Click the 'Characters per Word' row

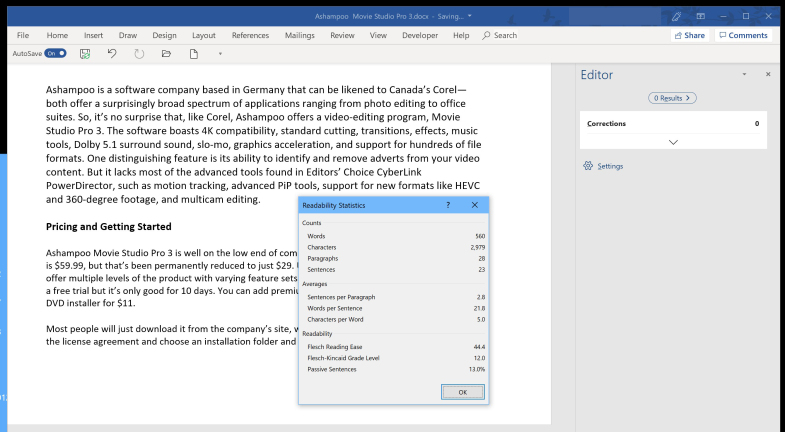tap(394, 319)
